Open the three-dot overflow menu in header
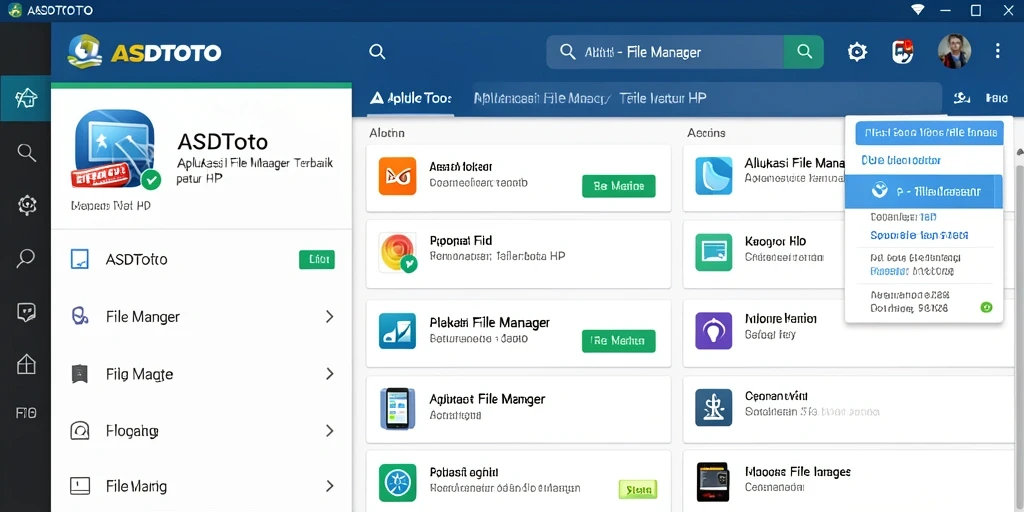 [997, 52]
